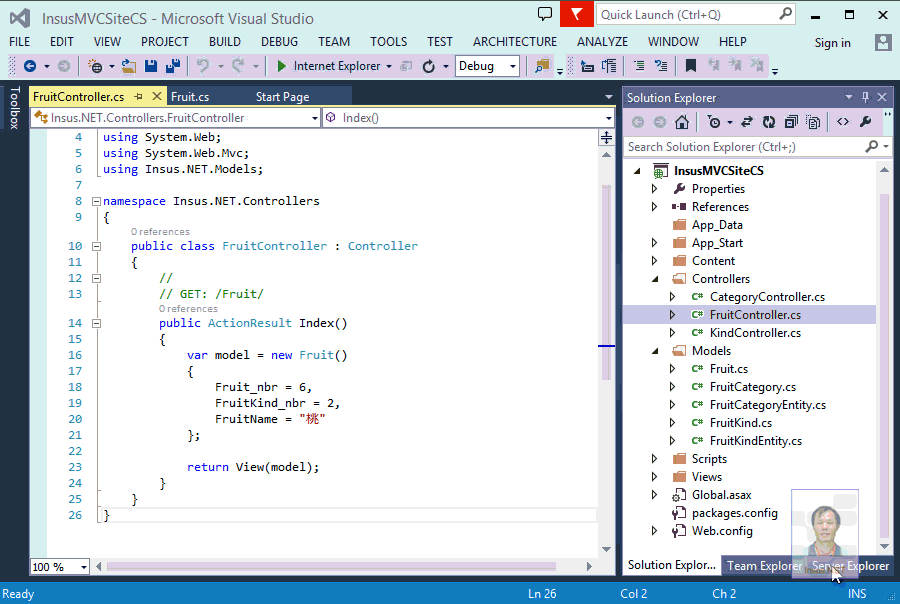The image size is (900, 604).
Task: Click the Open File toolbar icon
Action: point(129,67)
